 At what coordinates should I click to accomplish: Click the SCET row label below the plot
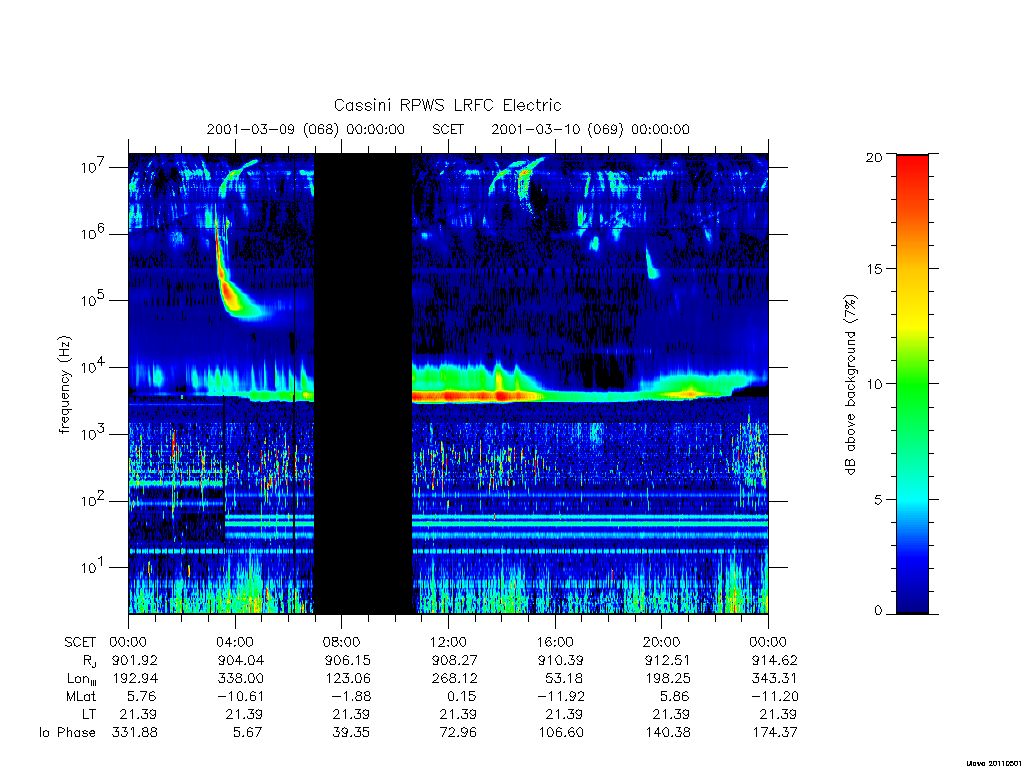tap(80, 642)
